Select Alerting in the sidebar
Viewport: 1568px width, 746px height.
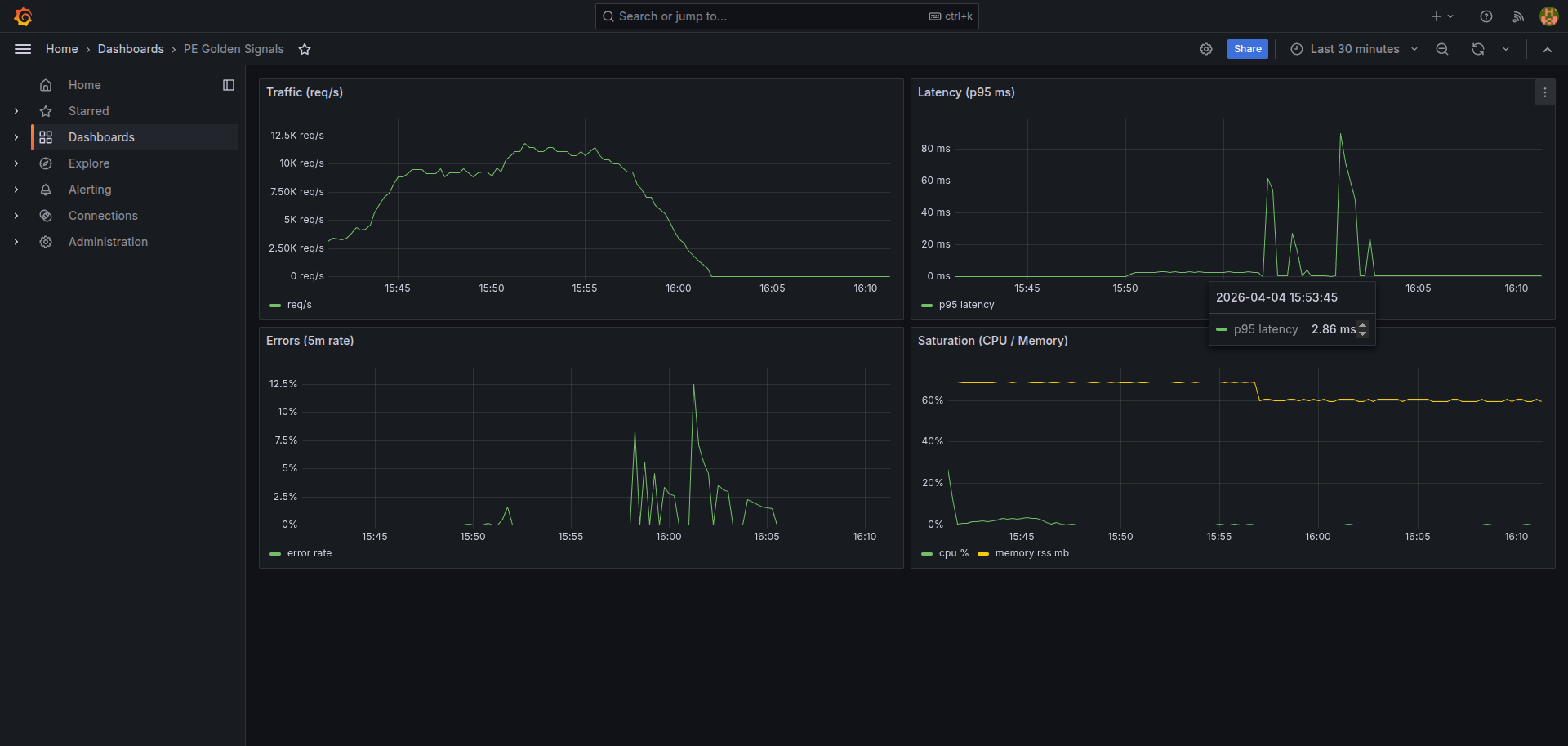tap(90, 190)
